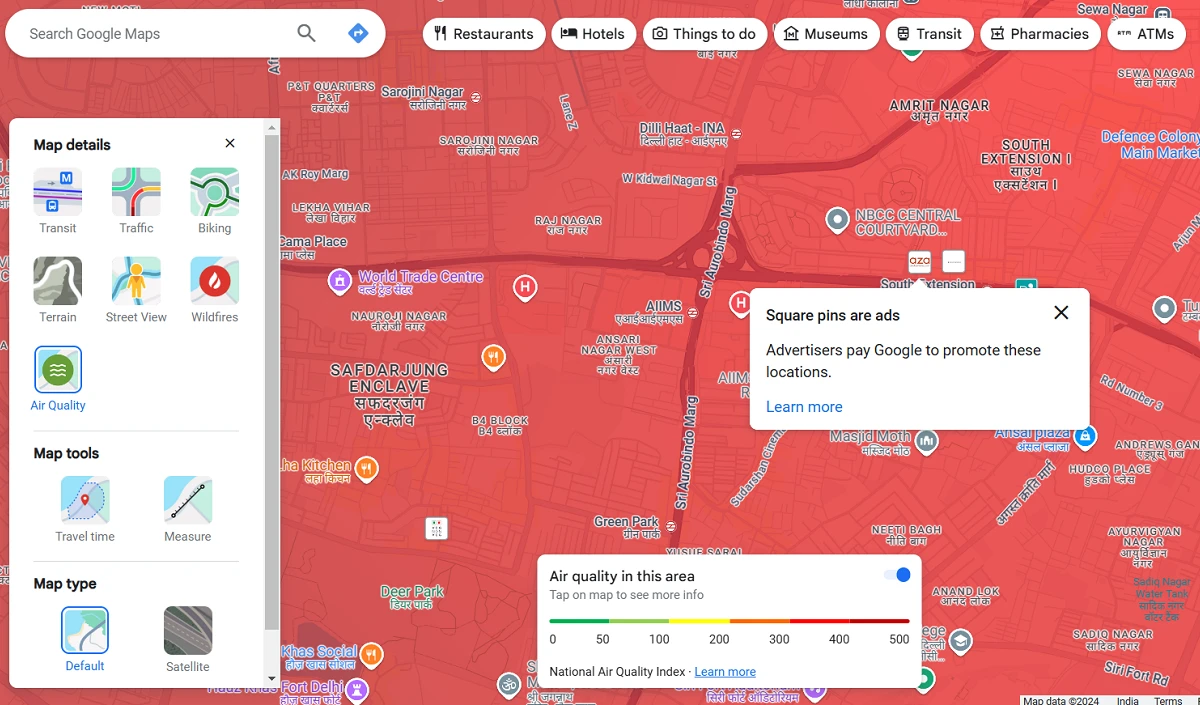This screenshot has width=1200, height=705.
Task: Open the NBCC Central Courtyard pin
Action: 837,219
